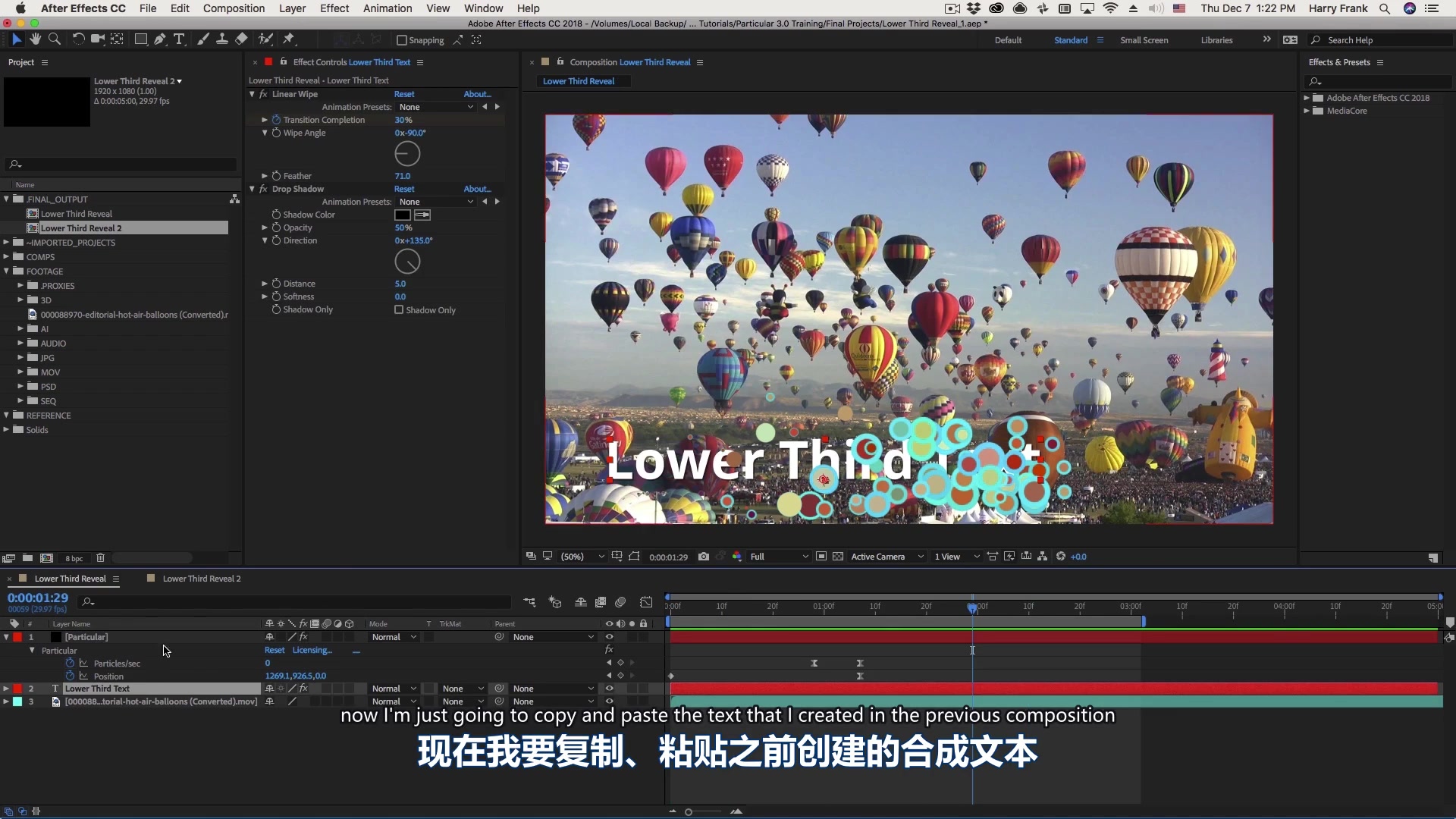Select the Horizontal Type tool
Screen dimensions: 1456x819
180,39
